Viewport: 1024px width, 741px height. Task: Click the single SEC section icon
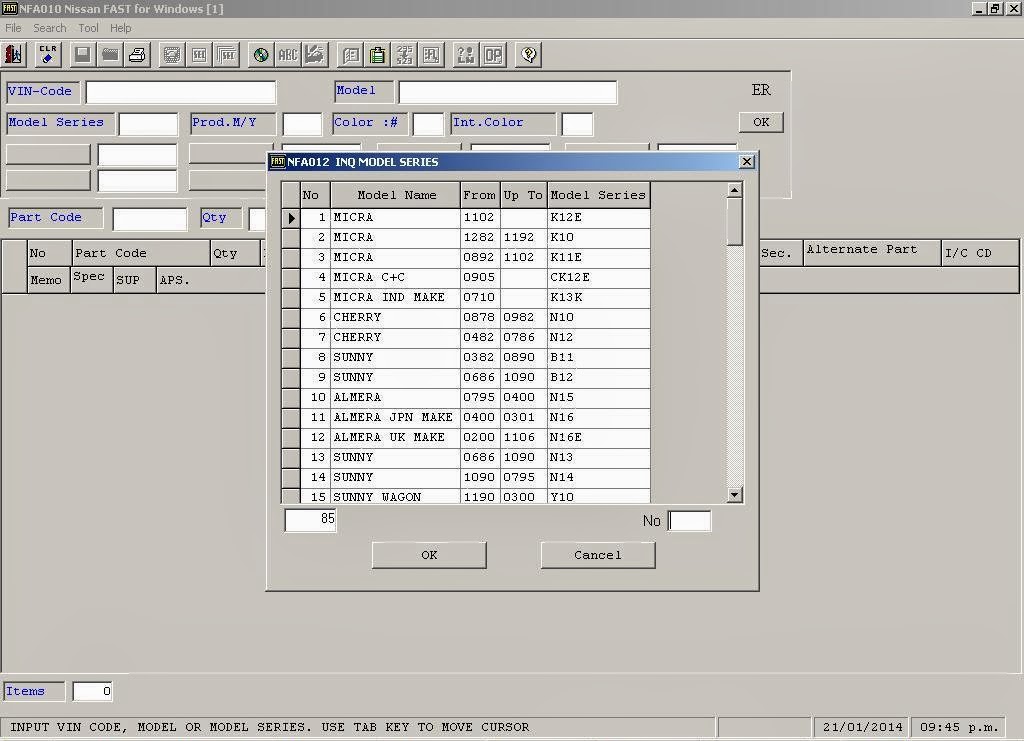pyautogui.click(x=199, y=55)
